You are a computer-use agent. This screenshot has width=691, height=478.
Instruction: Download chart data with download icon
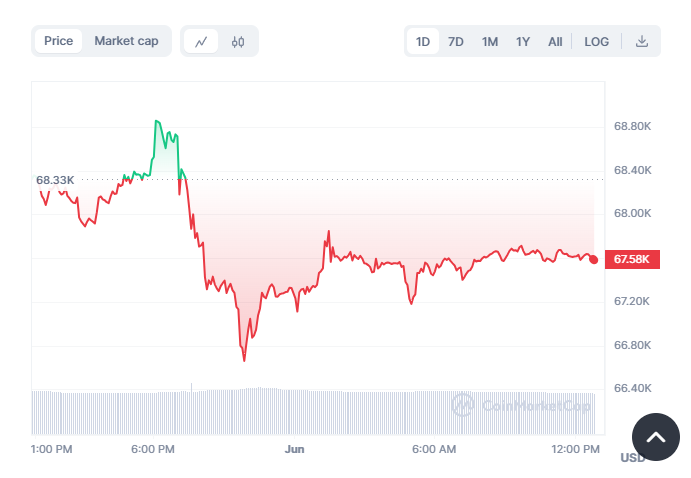pyautogui.click(x=642, y=41)
